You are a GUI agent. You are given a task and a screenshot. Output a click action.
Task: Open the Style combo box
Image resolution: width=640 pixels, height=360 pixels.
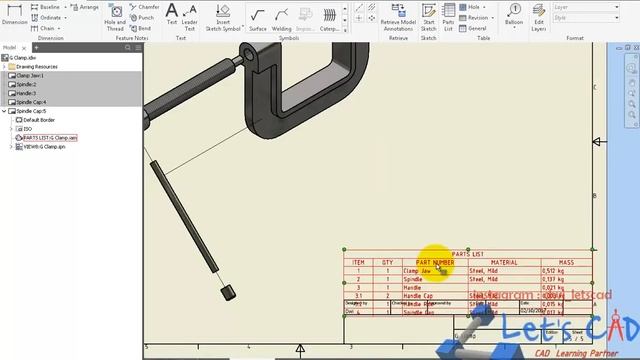click(x=586, y=18)
